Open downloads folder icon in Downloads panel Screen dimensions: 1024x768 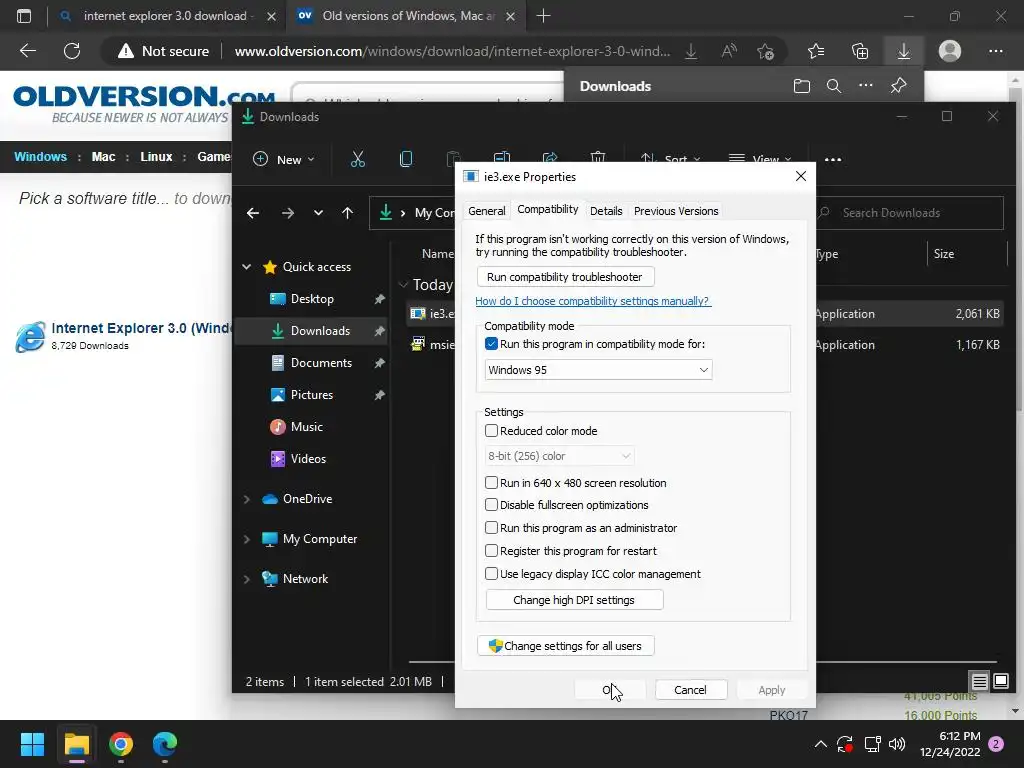coord(801,86)
